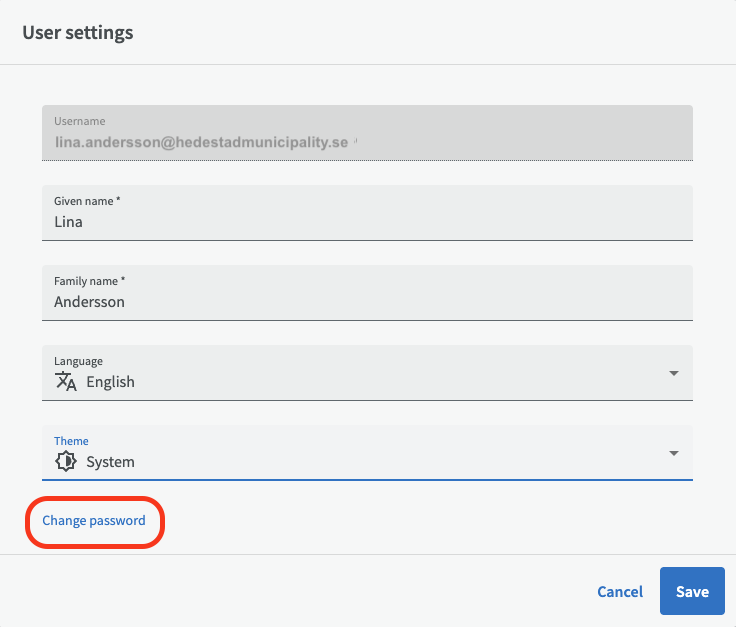The image size is (736, 627).
Task: Open the Change password link
Action: pos(94,521)
